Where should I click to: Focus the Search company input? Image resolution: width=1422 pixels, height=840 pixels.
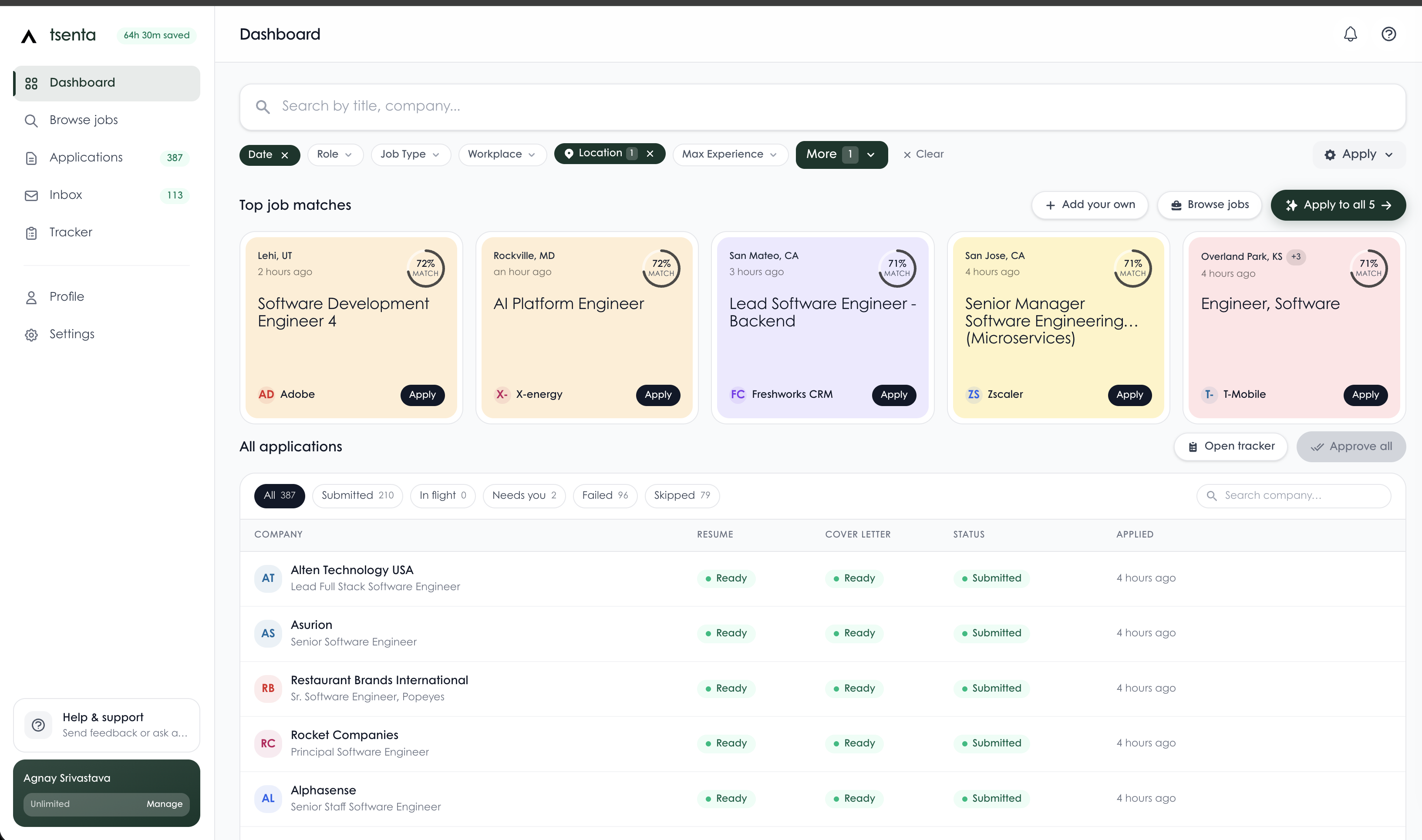coord(1294,497)
